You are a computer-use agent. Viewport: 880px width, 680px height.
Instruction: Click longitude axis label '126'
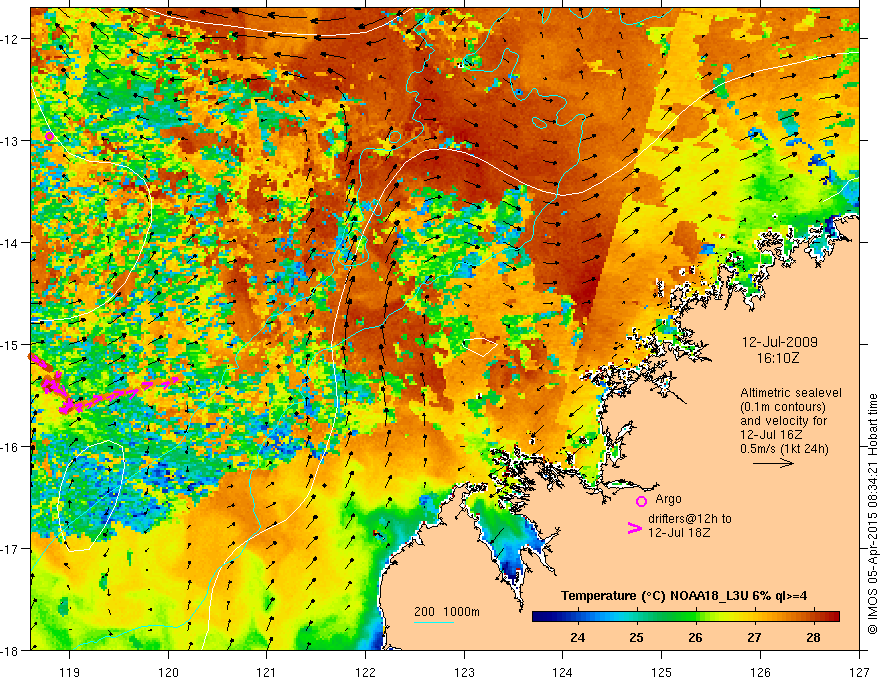[x=760, y=672]
